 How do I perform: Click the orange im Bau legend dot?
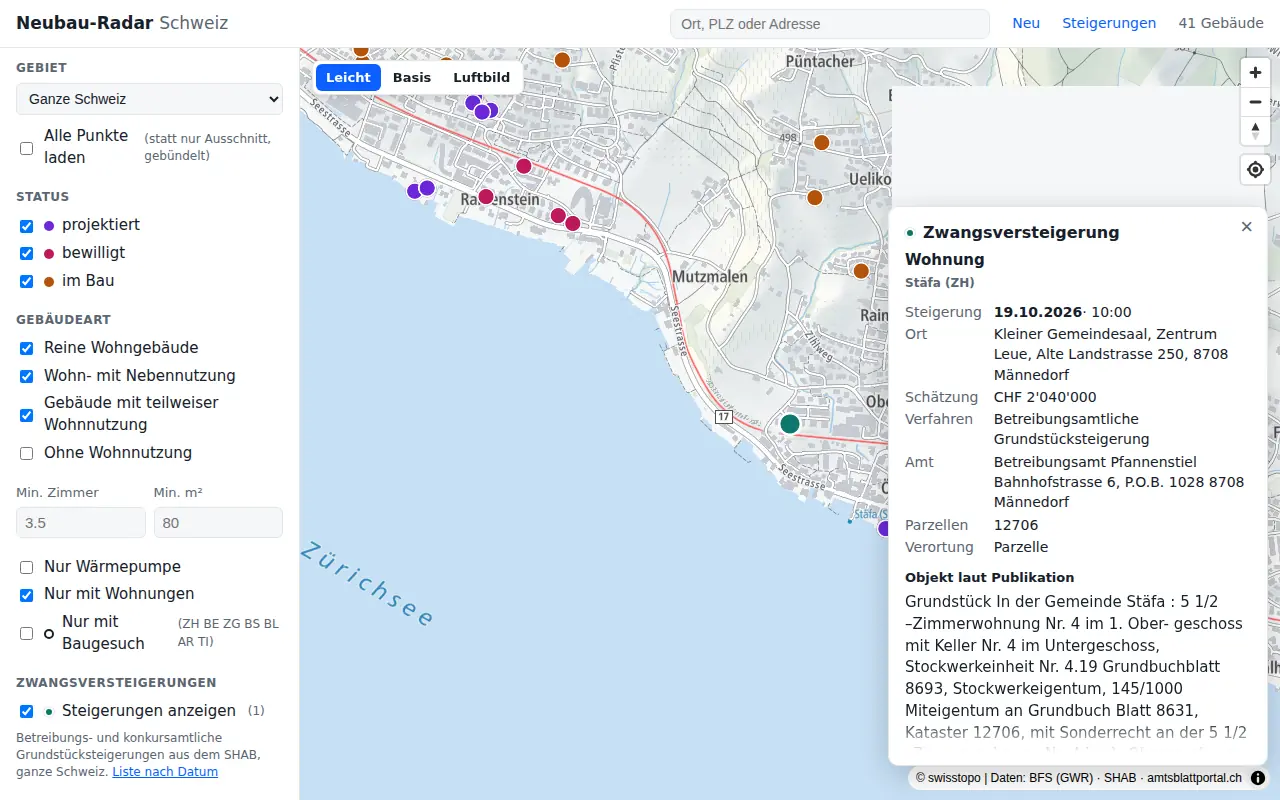point(49,282)
